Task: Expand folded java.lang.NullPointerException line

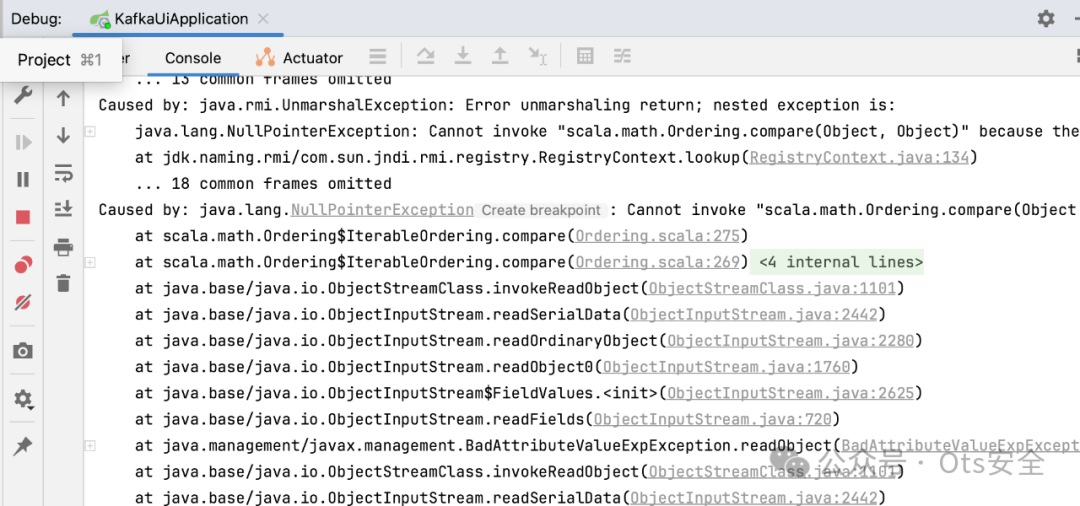Action: tap(90, 131)
